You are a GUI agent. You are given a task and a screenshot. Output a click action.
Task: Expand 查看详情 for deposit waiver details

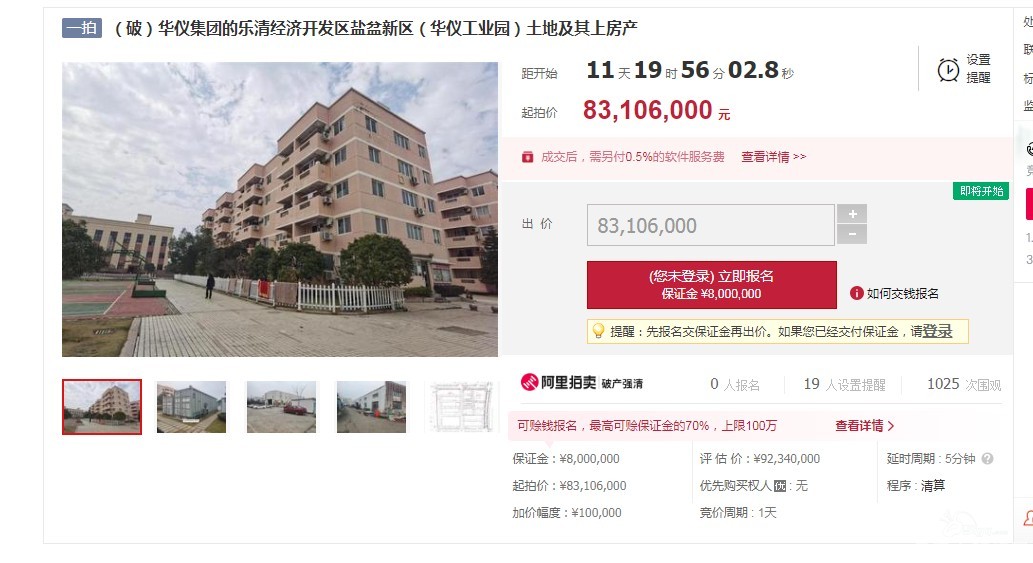864,426
